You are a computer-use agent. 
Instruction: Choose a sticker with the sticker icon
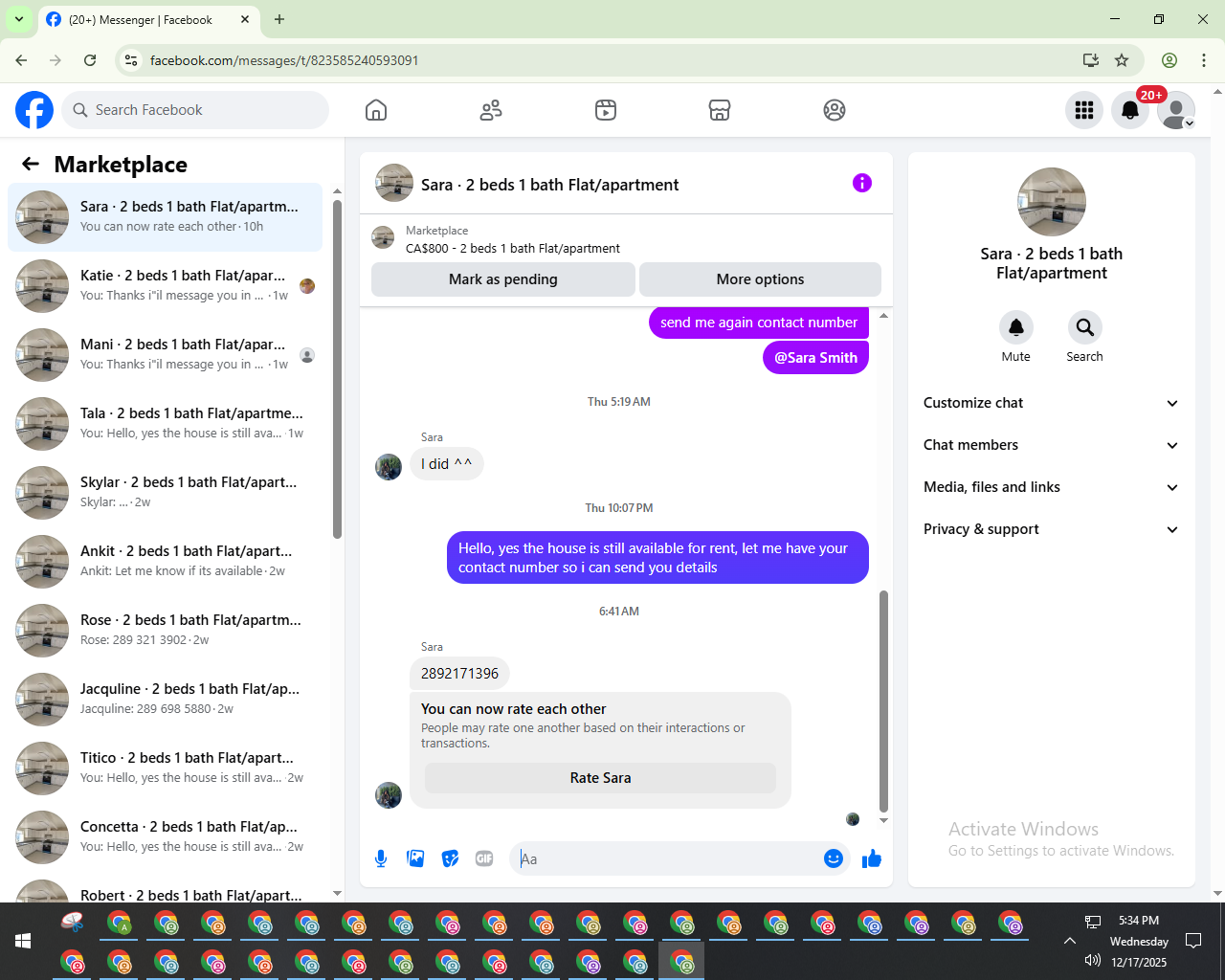450,858
